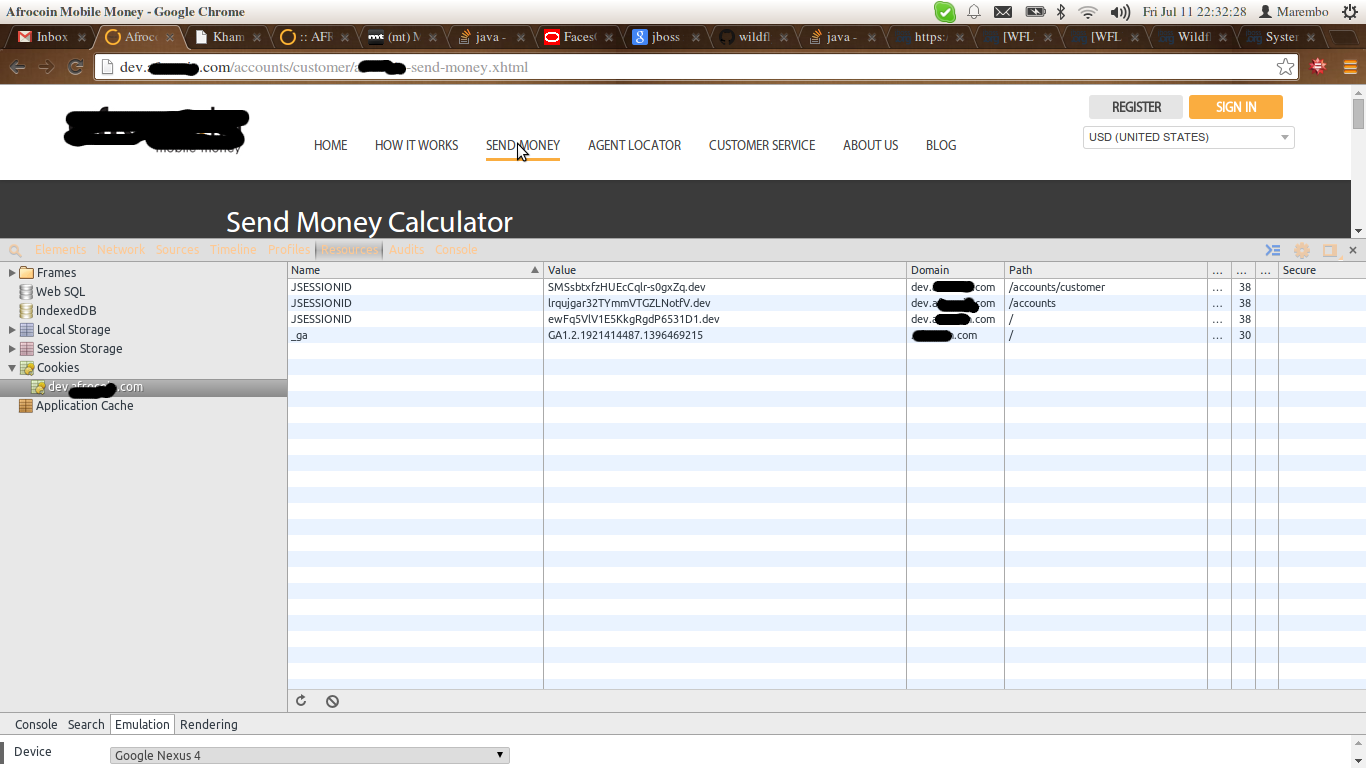Reload the page in Chrome
Screen dimensions: 1366x768
[x=75, y=67]
